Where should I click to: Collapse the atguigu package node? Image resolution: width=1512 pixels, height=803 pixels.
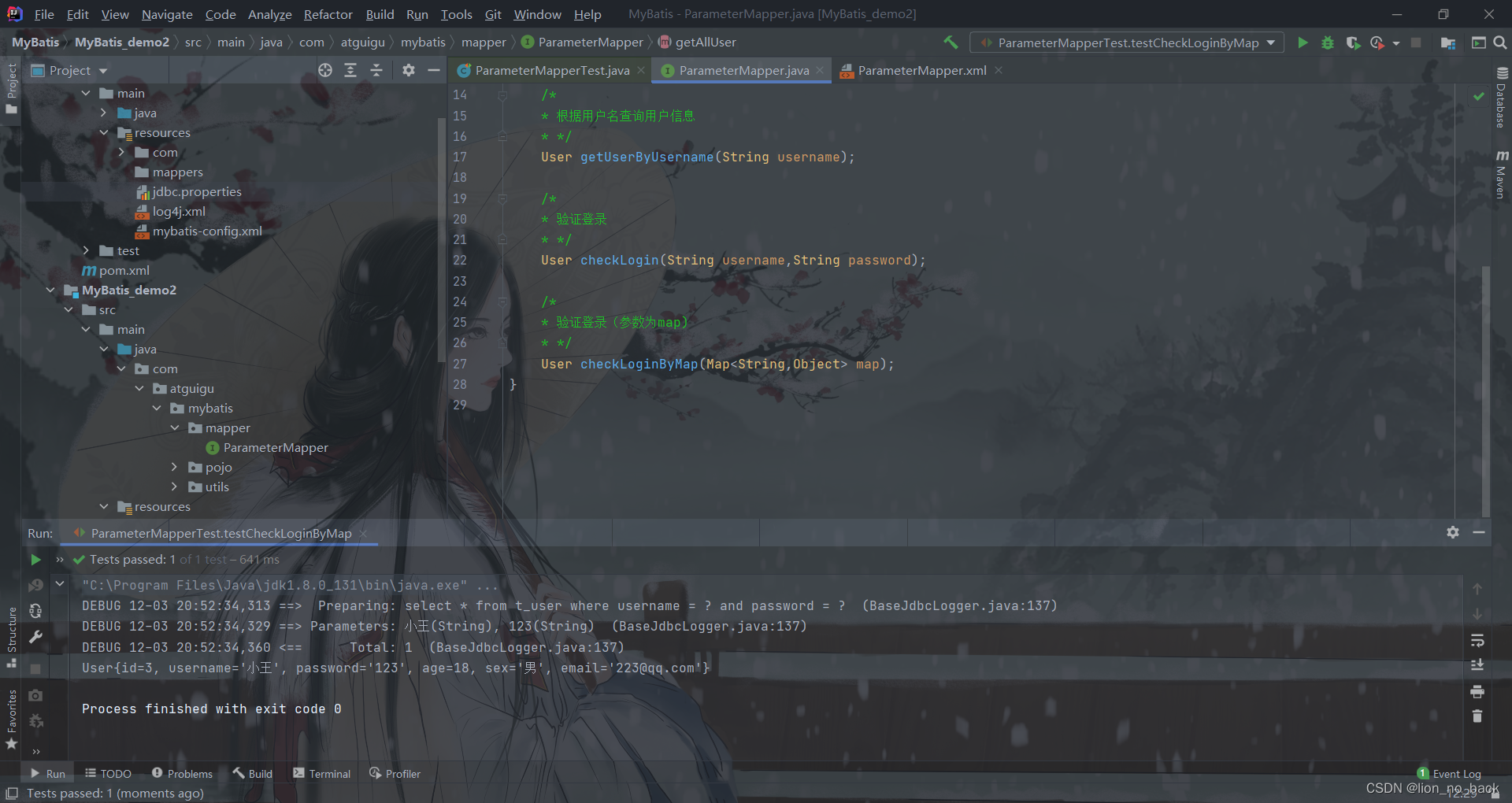[139, 388]
